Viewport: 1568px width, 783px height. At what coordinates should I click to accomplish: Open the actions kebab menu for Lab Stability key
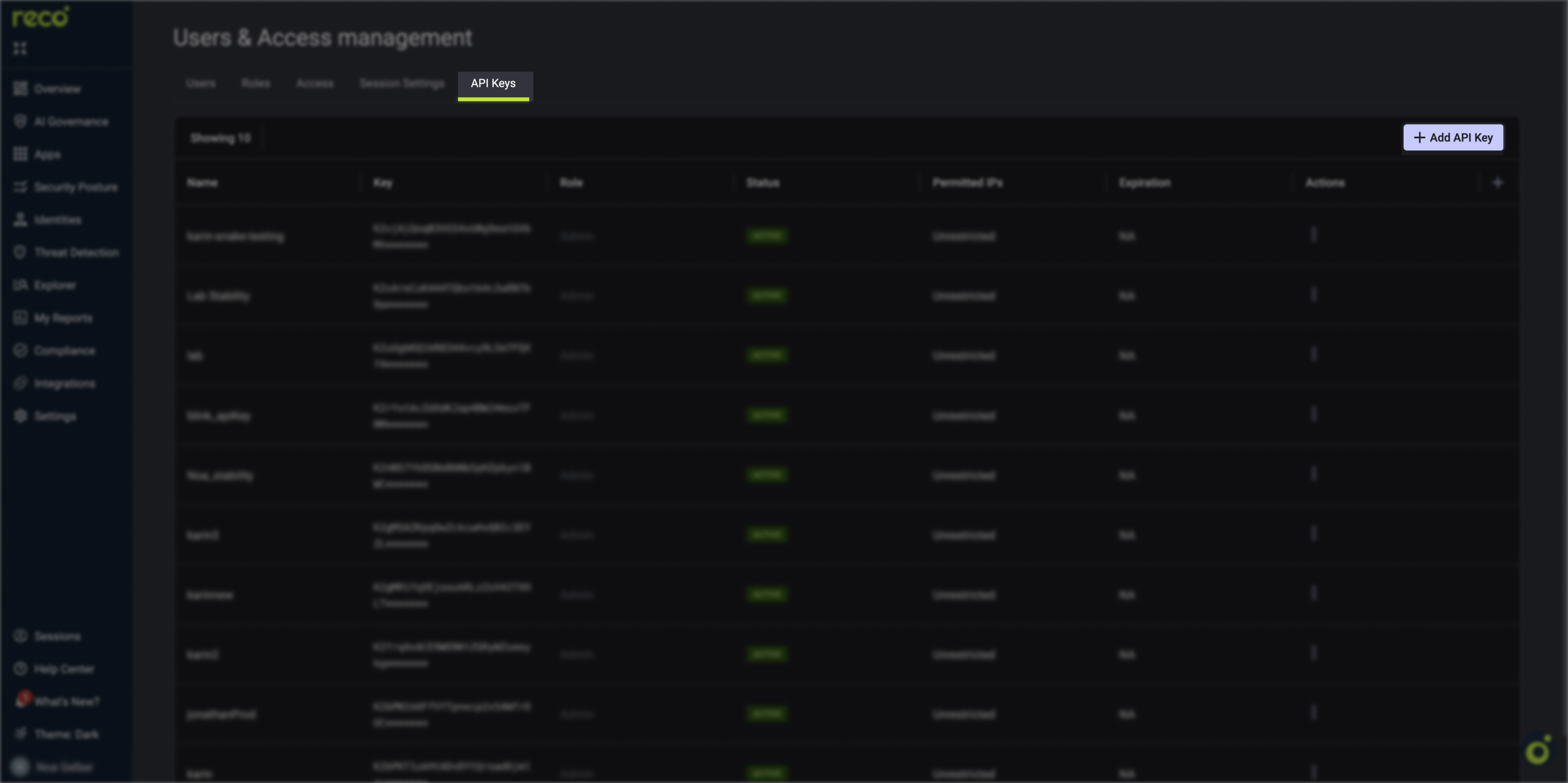1313,295
